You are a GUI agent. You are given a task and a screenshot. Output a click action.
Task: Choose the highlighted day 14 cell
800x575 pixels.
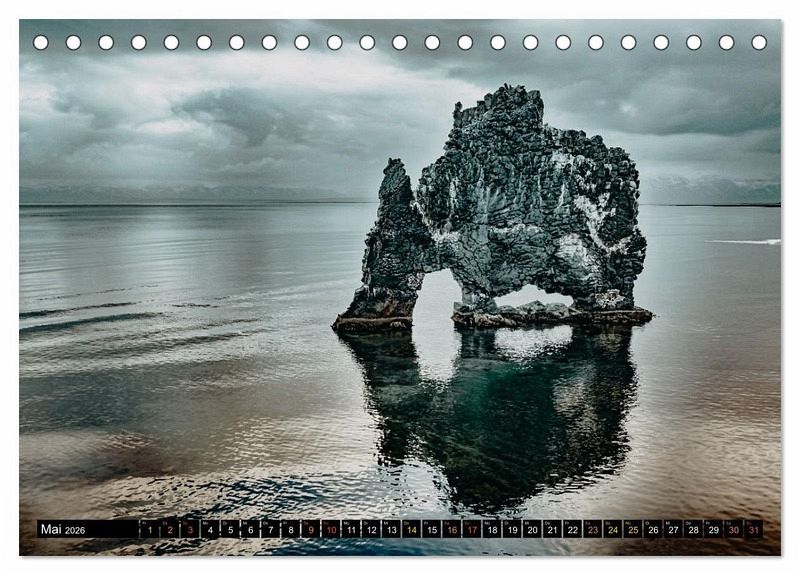412,529
